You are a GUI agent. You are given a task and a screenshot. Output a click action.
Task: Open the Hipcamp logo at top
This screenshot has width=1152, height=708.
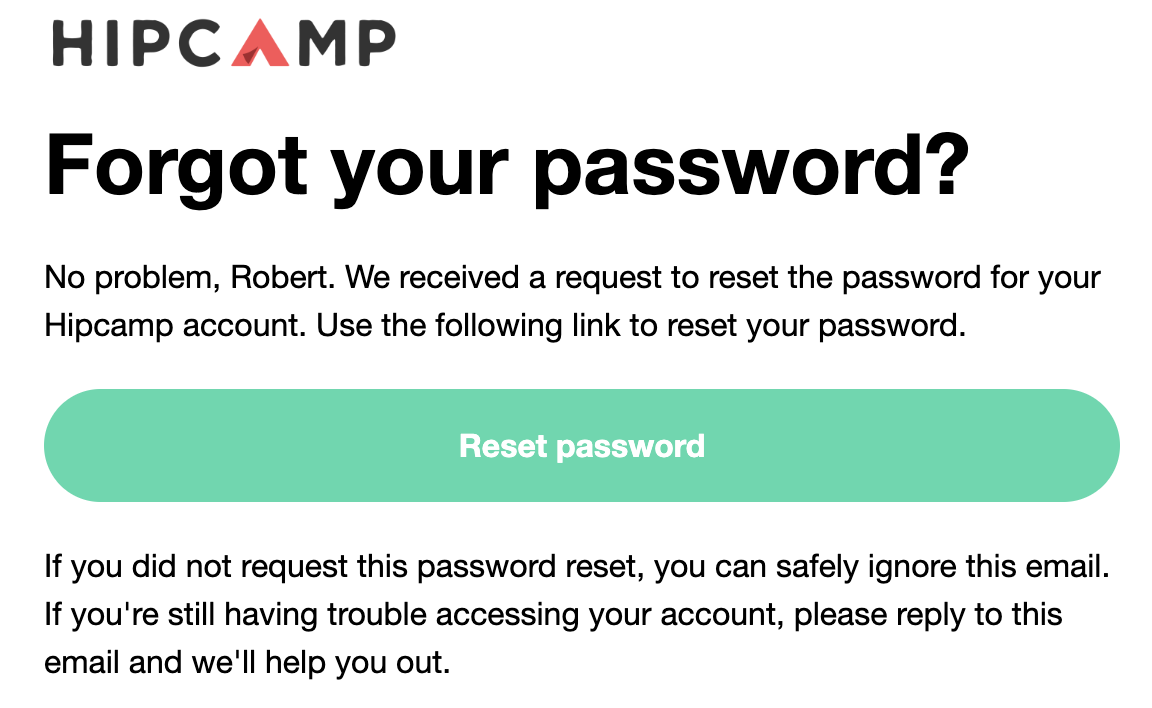224,43
